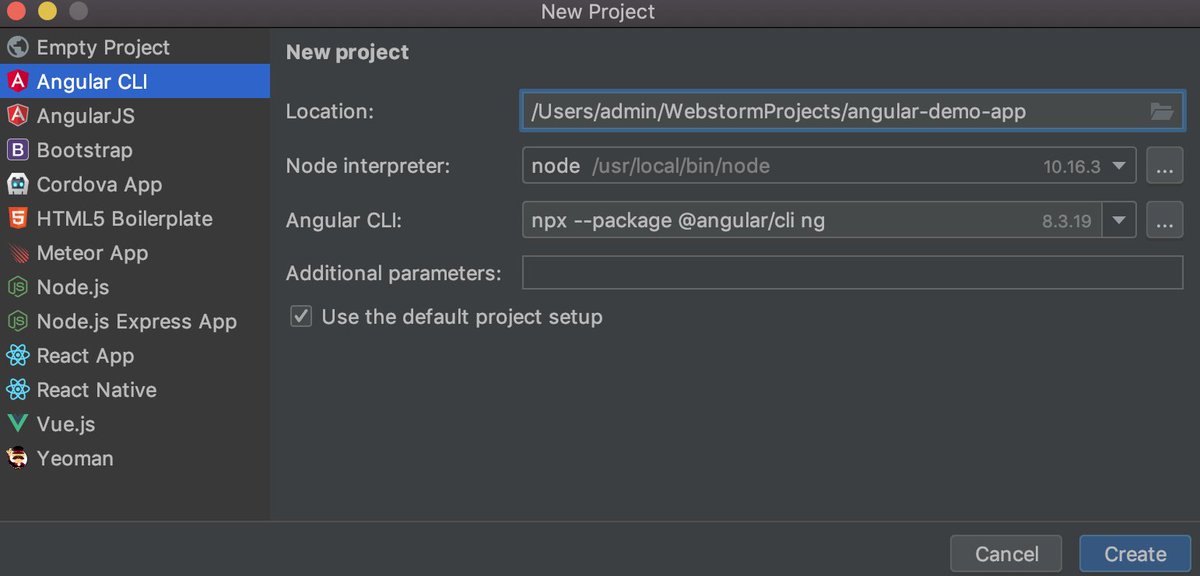Click the Vue.js V icon

pyautogui.click(x=17, y=424)
